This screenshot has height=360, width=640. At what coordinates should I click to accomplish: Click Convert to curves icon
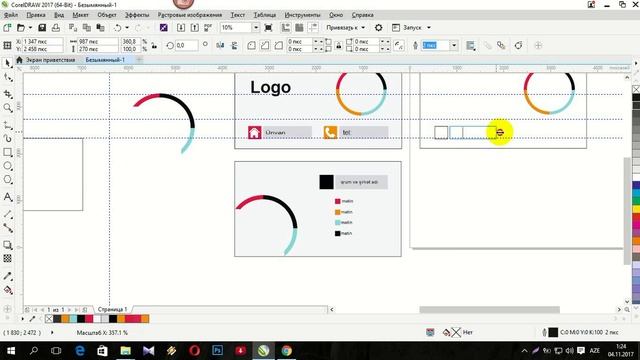(x=518, y=45)
